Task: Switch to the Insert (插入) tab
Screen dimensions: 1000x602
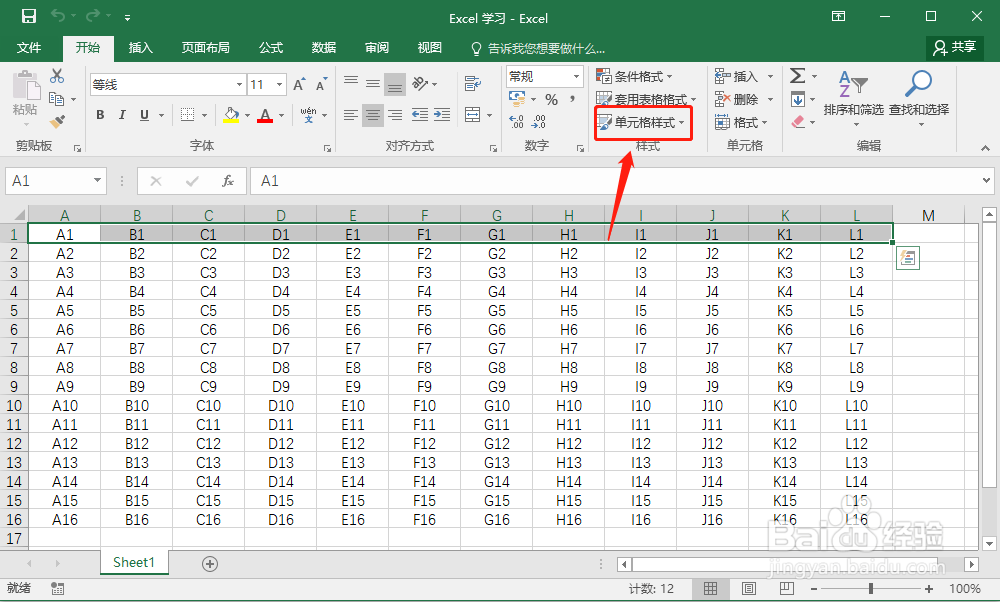Action: [140, 48]
